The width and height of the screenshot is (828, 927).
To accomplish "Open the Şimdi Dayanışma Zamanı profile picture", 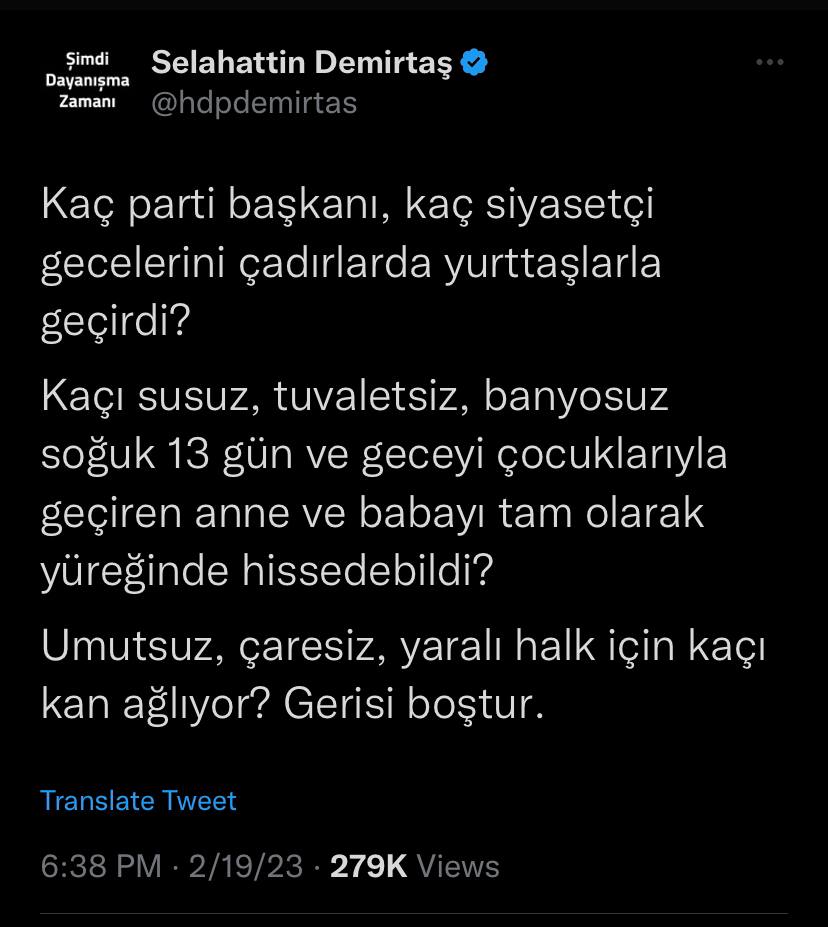I will pyautogui.click(x=87, y=81).
